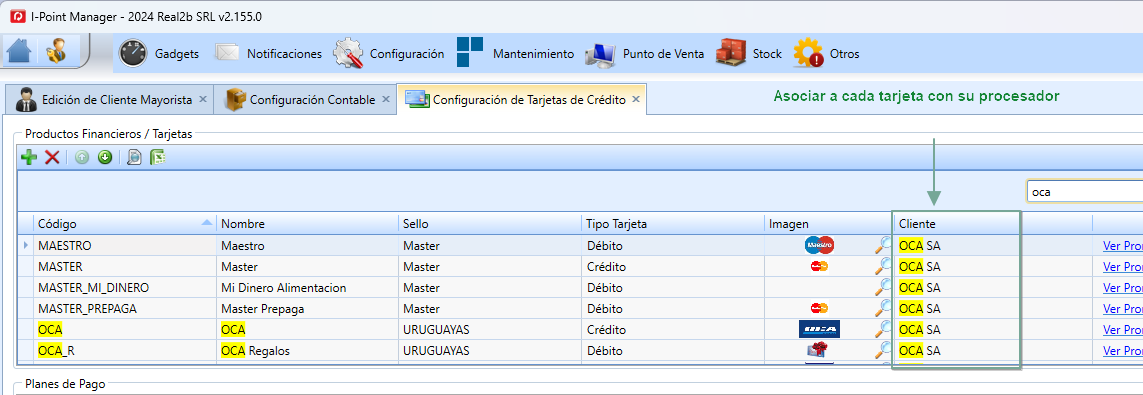Click the greyed move up arrow icon
This screenshot has height=395, width=1143.
82,157
